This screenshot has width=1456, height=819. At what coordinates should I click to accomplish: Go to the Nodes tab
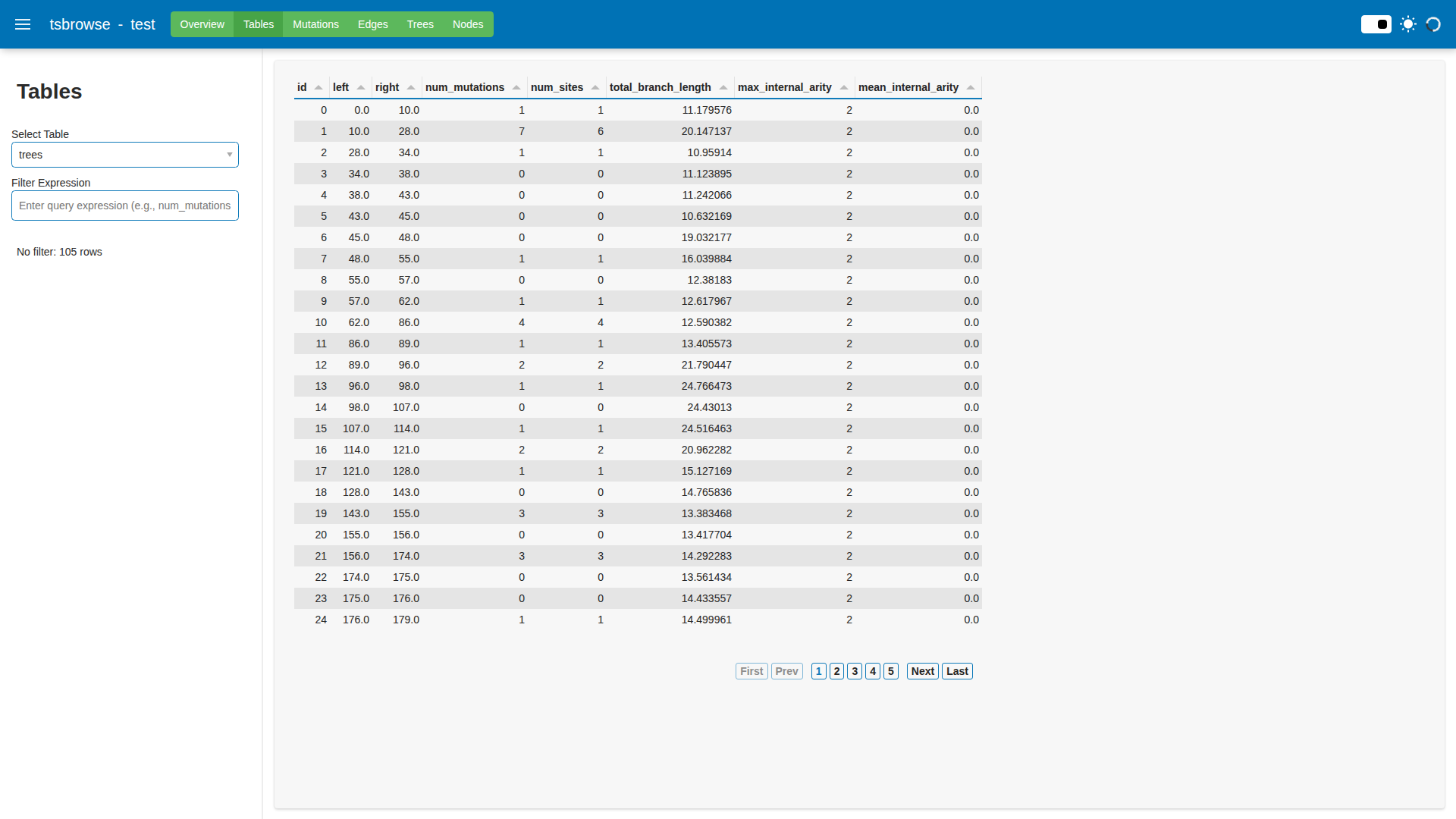coord(468,24)
